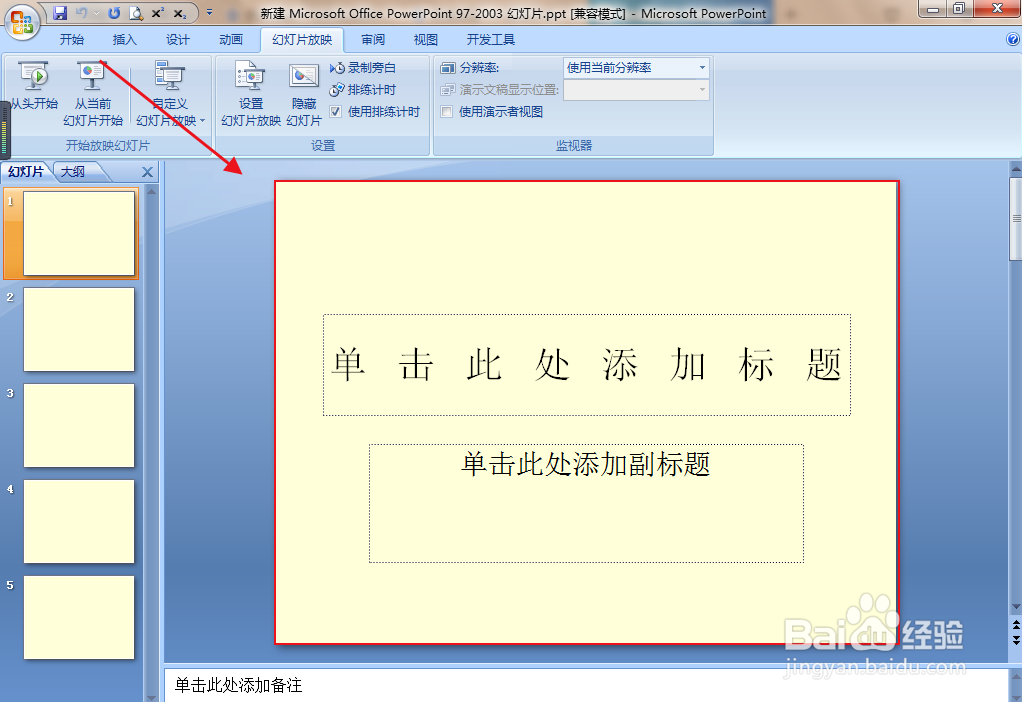Go to previous slide via double-up arrow
1022x702 pixels.
[x=1015, y=625]
